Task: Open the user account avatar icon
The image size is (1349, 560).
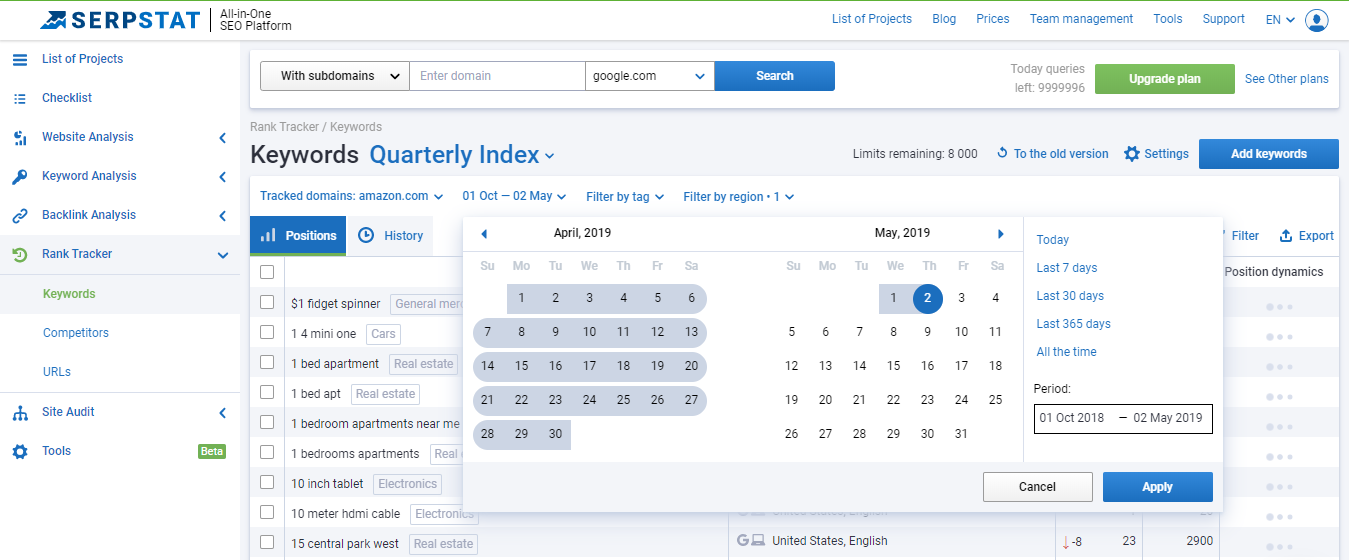Action: (1317, 19)
